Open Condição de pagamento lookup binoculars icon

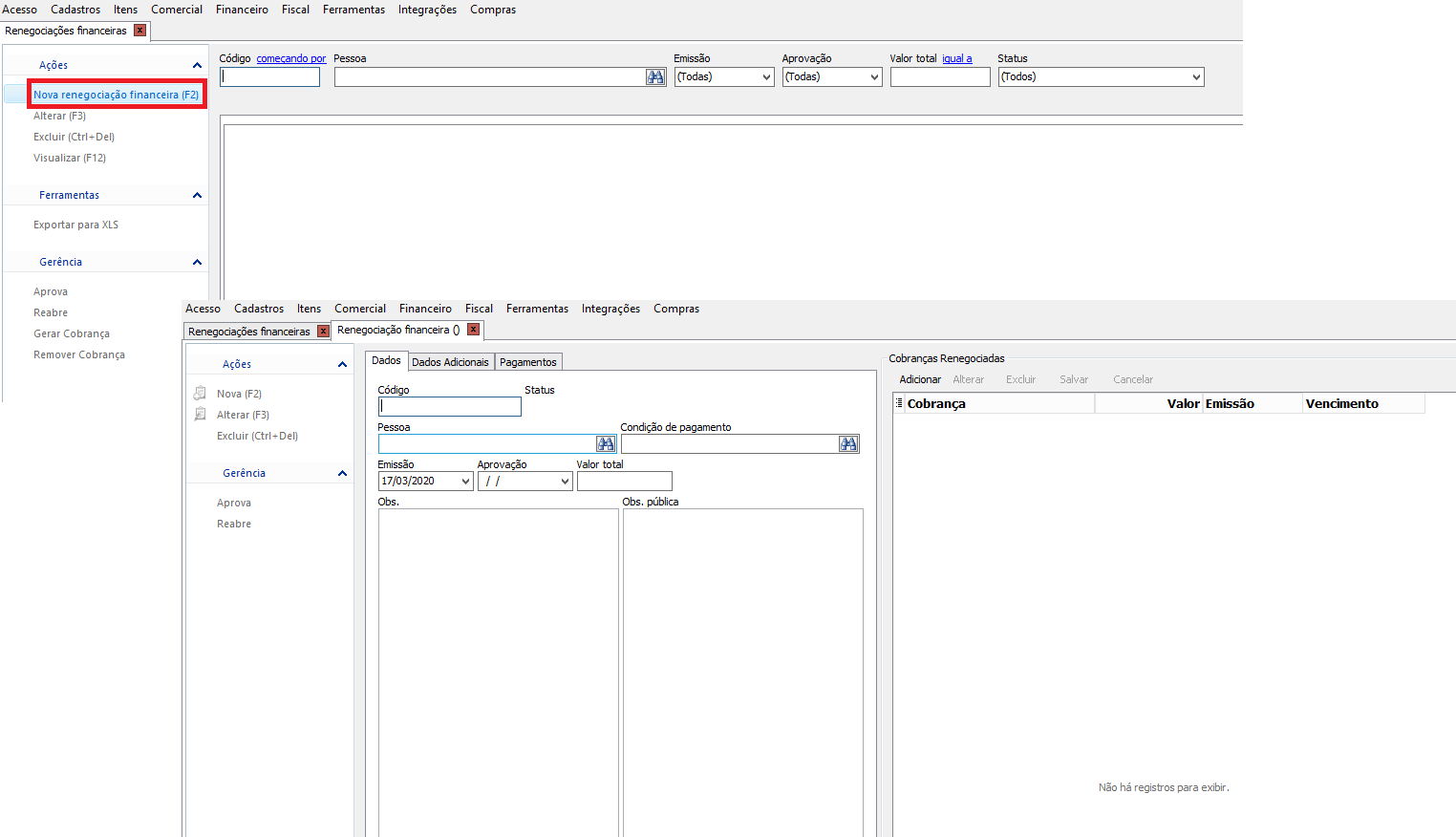(x=848, y=444)
